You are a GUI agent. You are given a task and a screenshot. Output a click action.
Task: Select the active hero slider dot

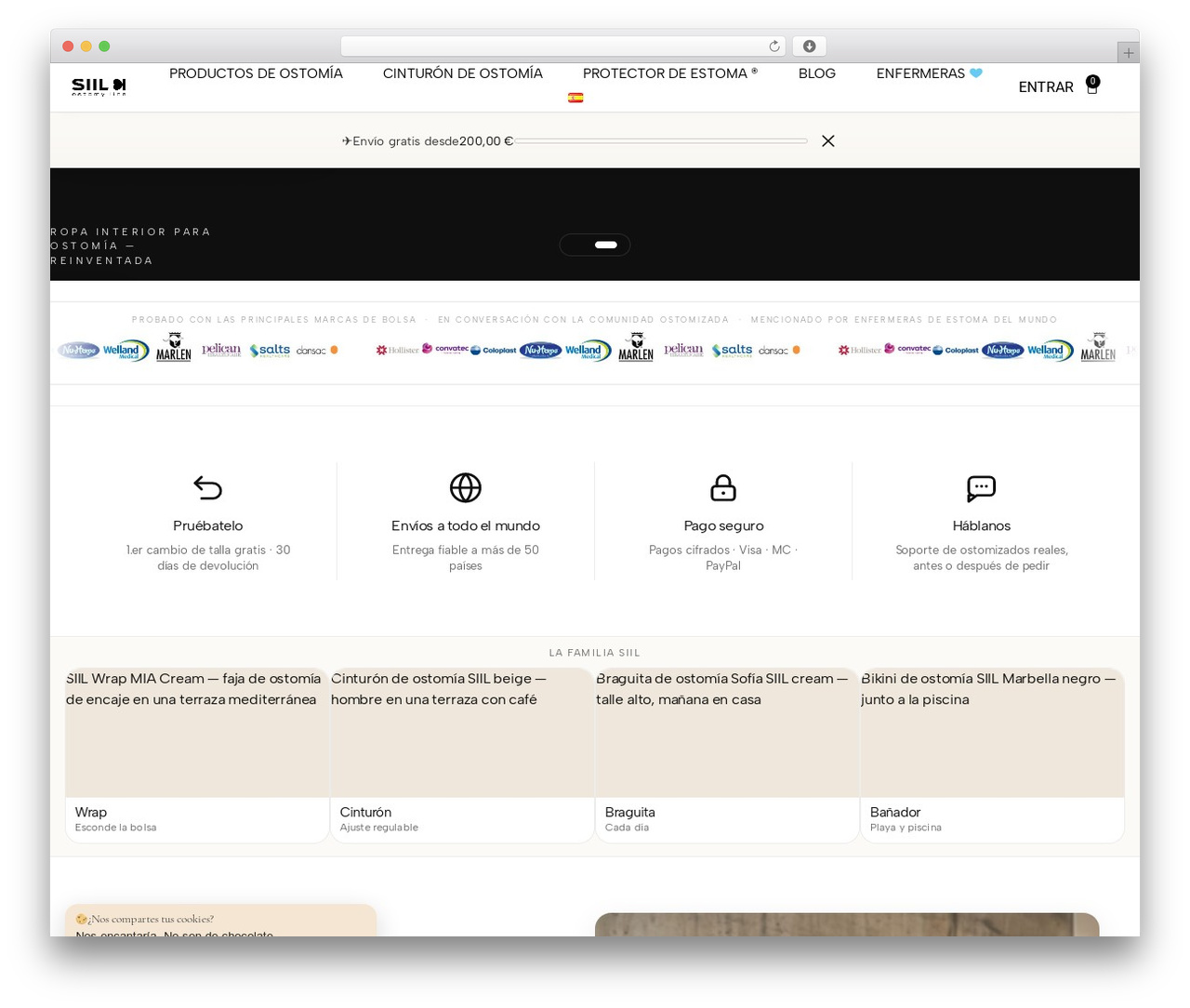tap(606, 245)
